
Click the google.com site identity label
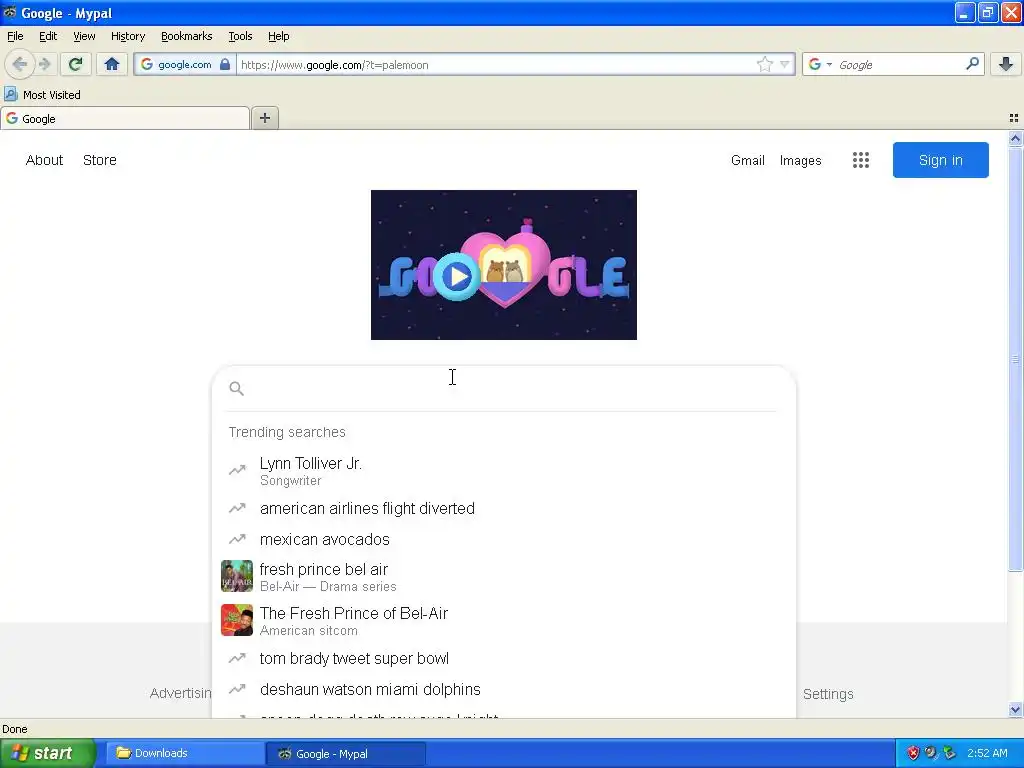point(184,65)
